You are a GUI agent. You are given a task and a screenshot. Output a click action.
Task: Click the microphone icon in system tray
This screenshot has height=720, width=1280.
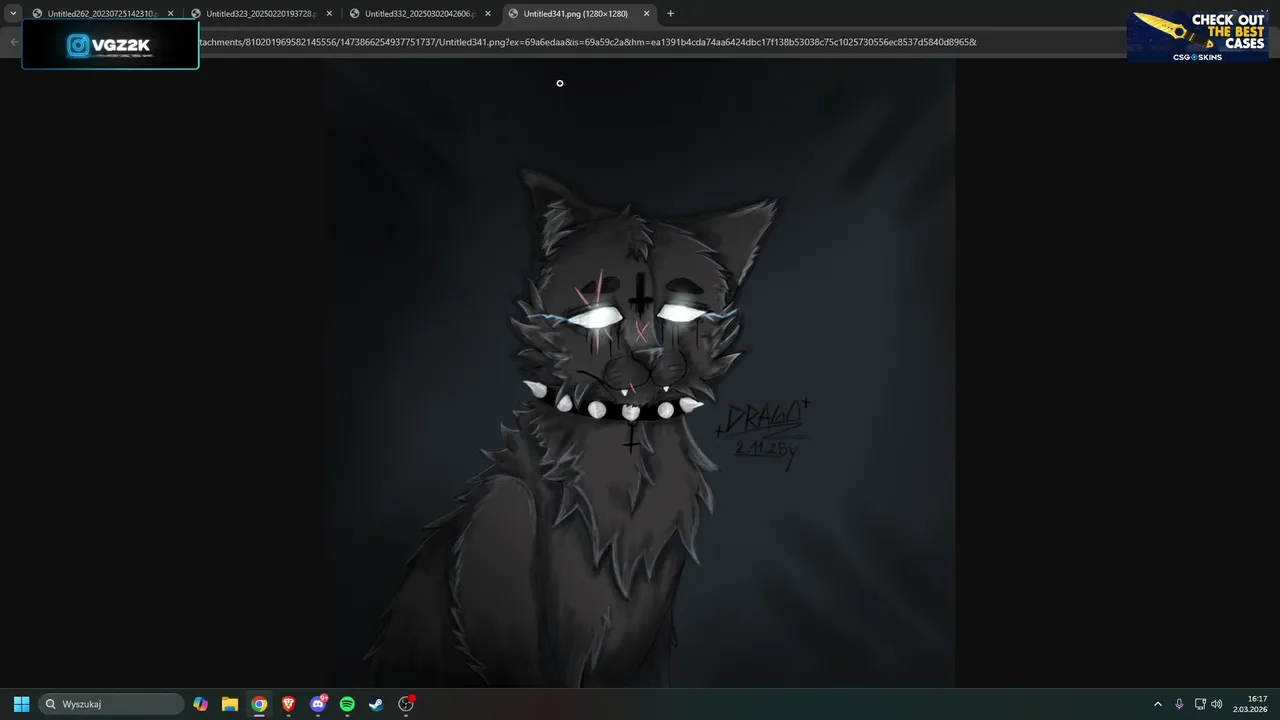(x=1179, y=704)
